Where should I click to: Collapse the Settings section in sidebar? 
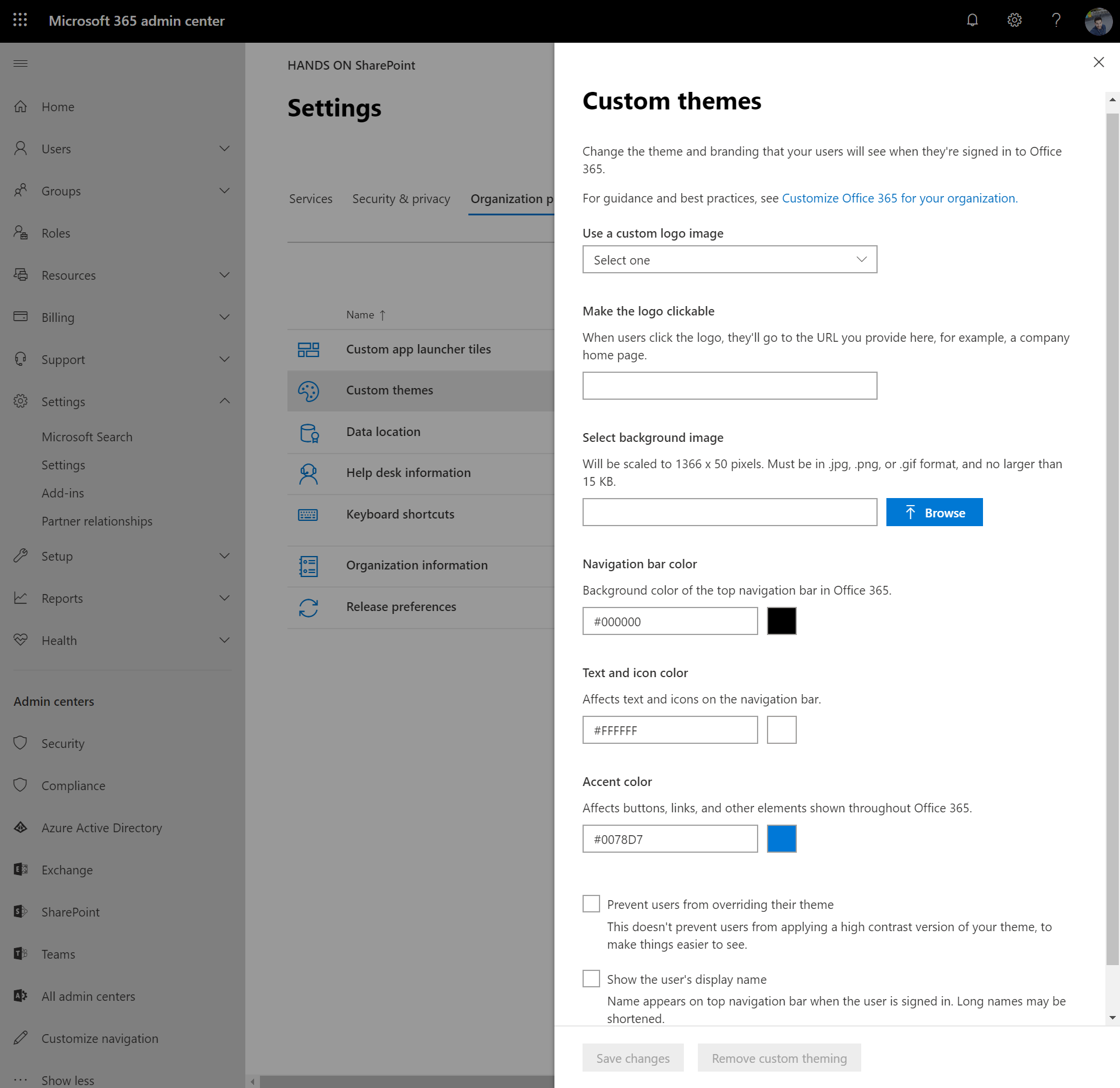pyautogui.click(x=224, y=401)
